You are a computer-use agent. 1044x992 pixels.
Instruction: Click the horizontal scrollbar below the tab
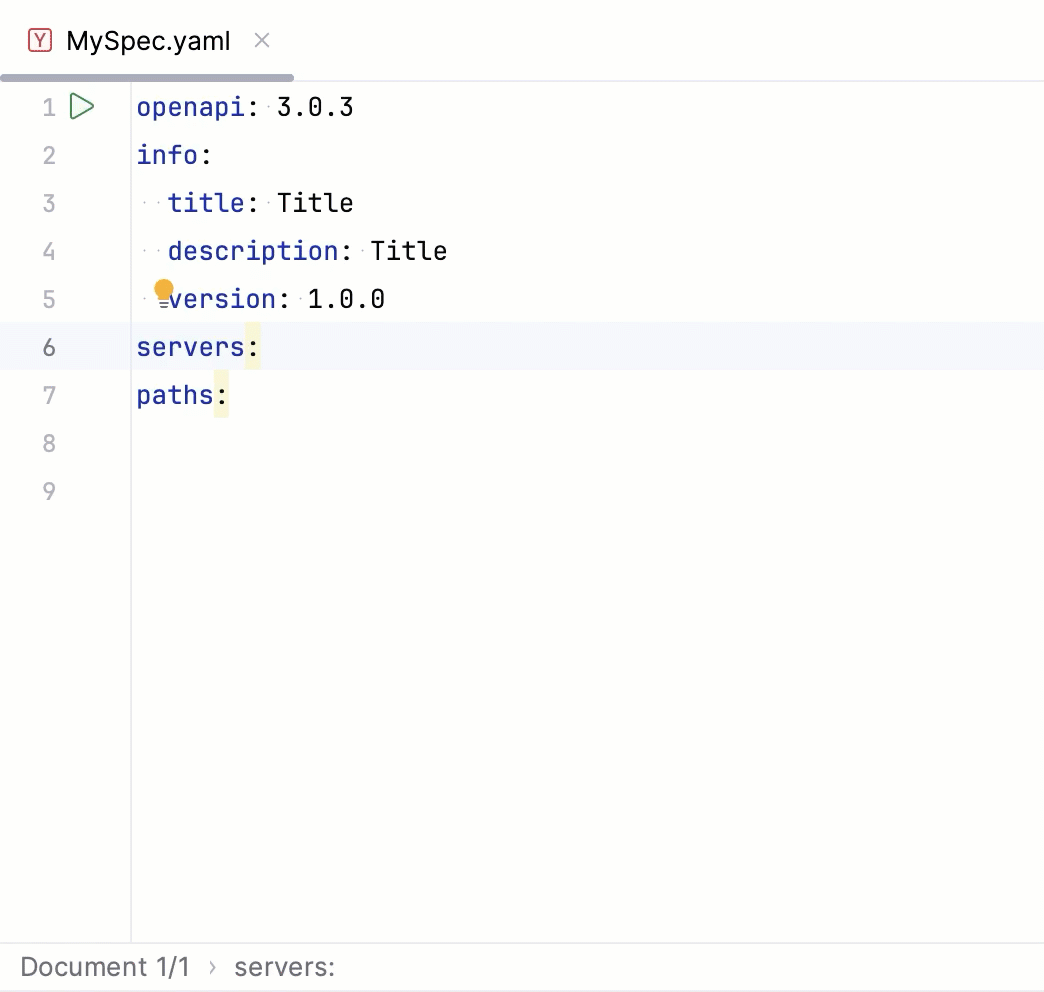[x=146, y=77]
